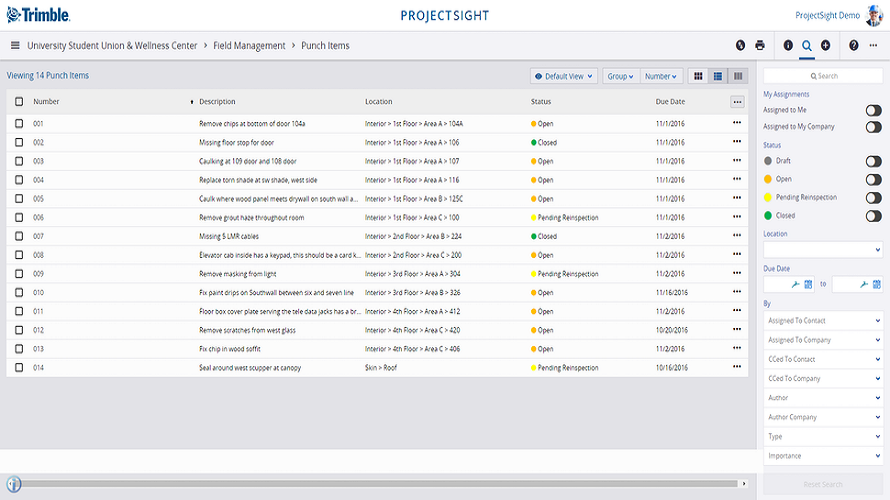
Task: Click the Search input field
Action: [823, 76]
